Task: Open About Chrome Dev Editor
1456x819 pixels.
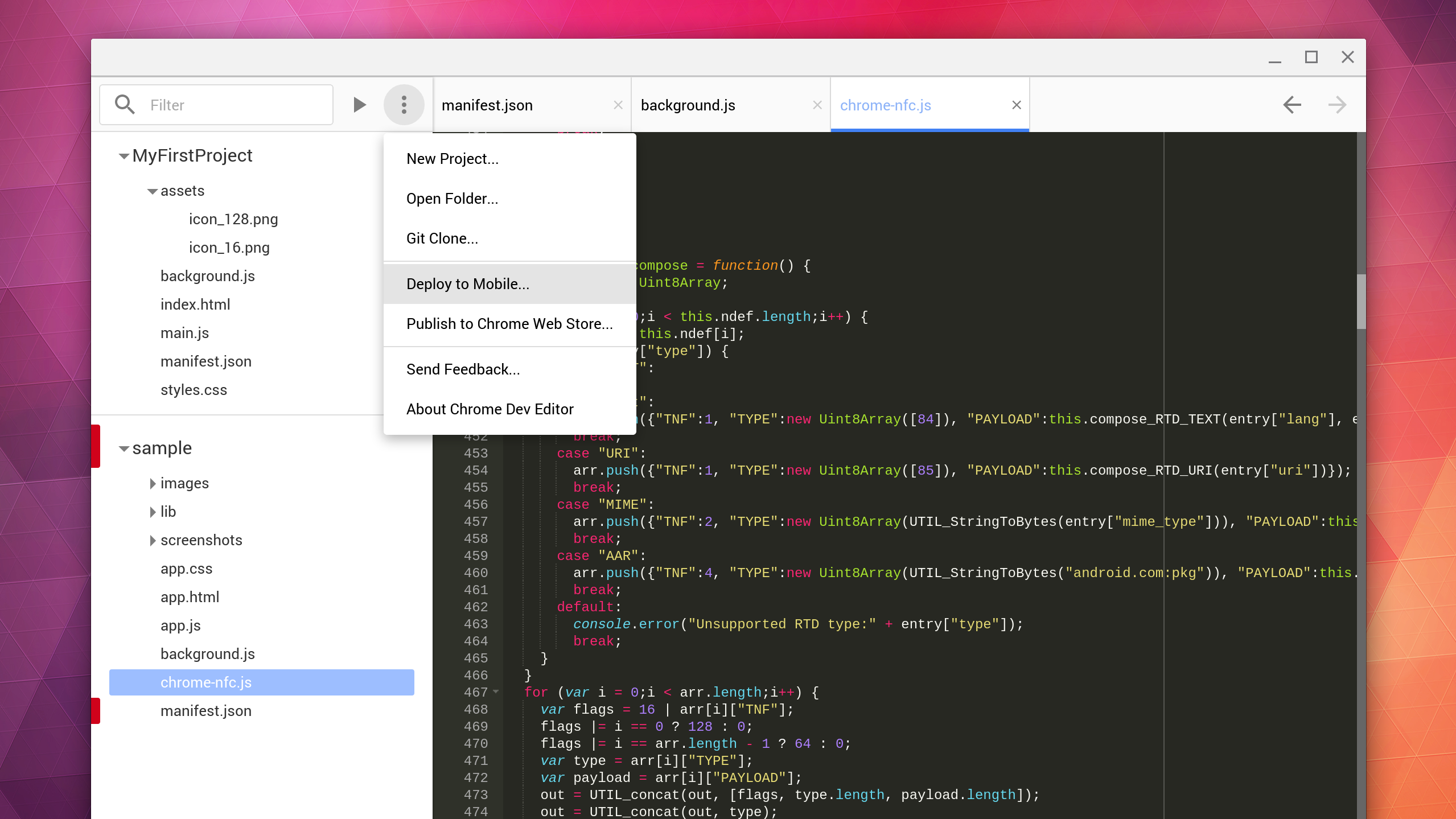Action: 490,409
